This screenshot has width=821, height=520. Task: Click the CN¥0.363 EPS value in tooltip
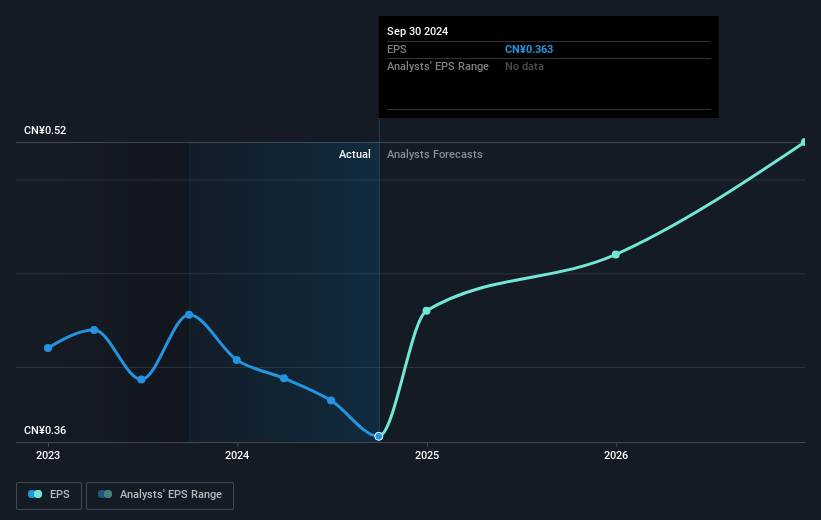tap(529, 49)
